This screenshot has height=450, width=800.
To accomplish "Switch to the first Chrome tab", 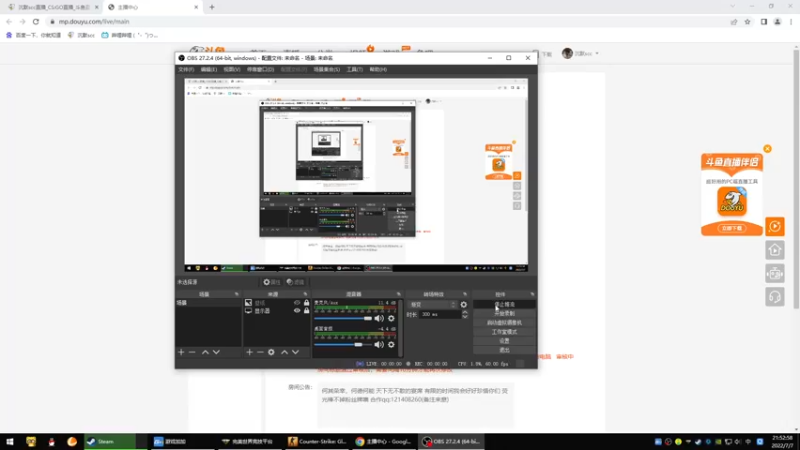I will point(53,7).
